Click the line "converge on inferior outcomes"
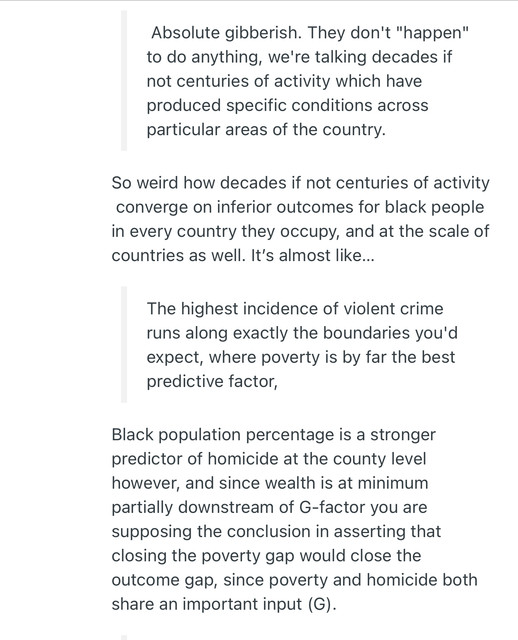This screenshot has height=640, width=518. click(x=300, y=207)
